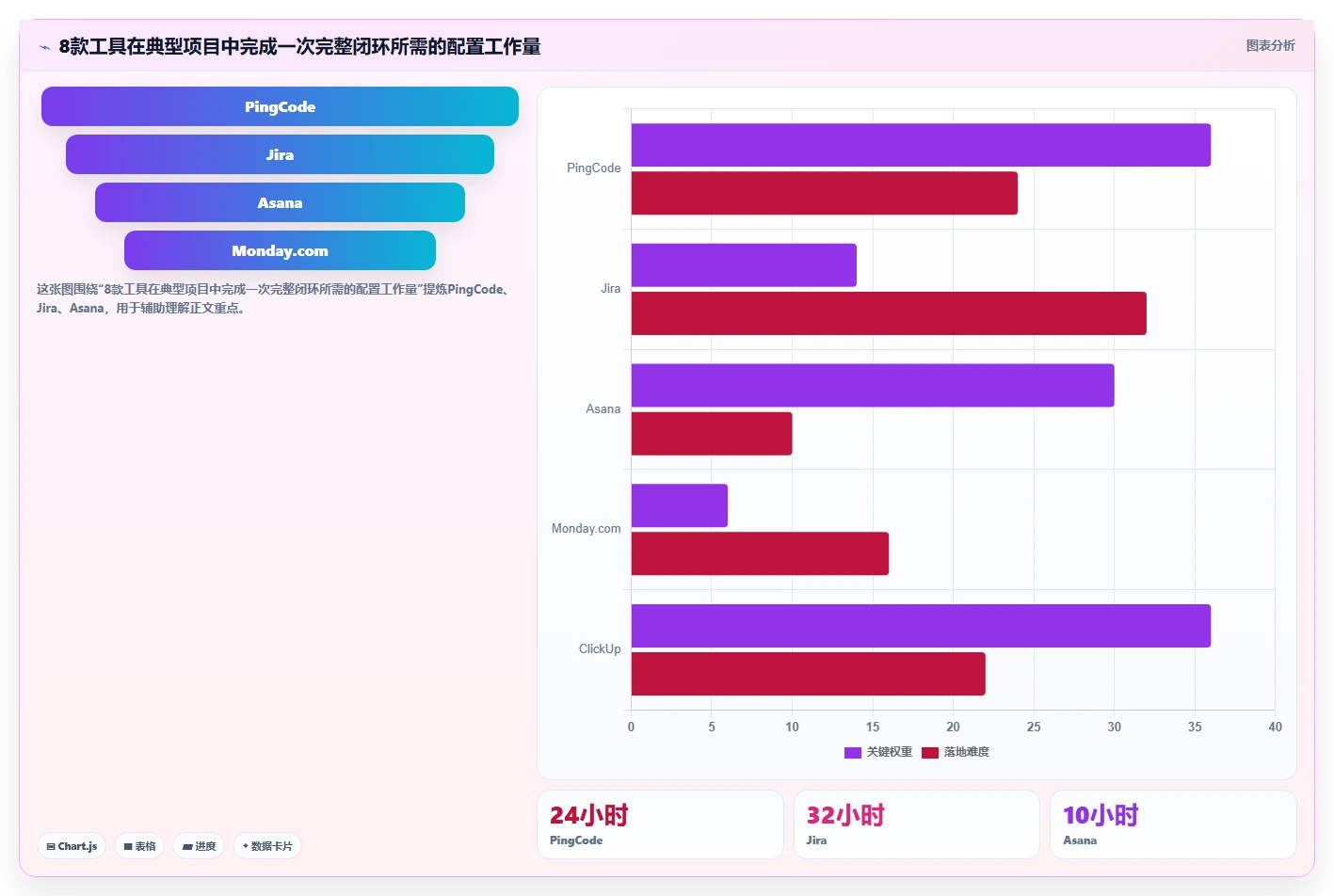Click Asana red 落地难度 bar
The width and height of the screenshot is (1334, 896).
[712, 434]
